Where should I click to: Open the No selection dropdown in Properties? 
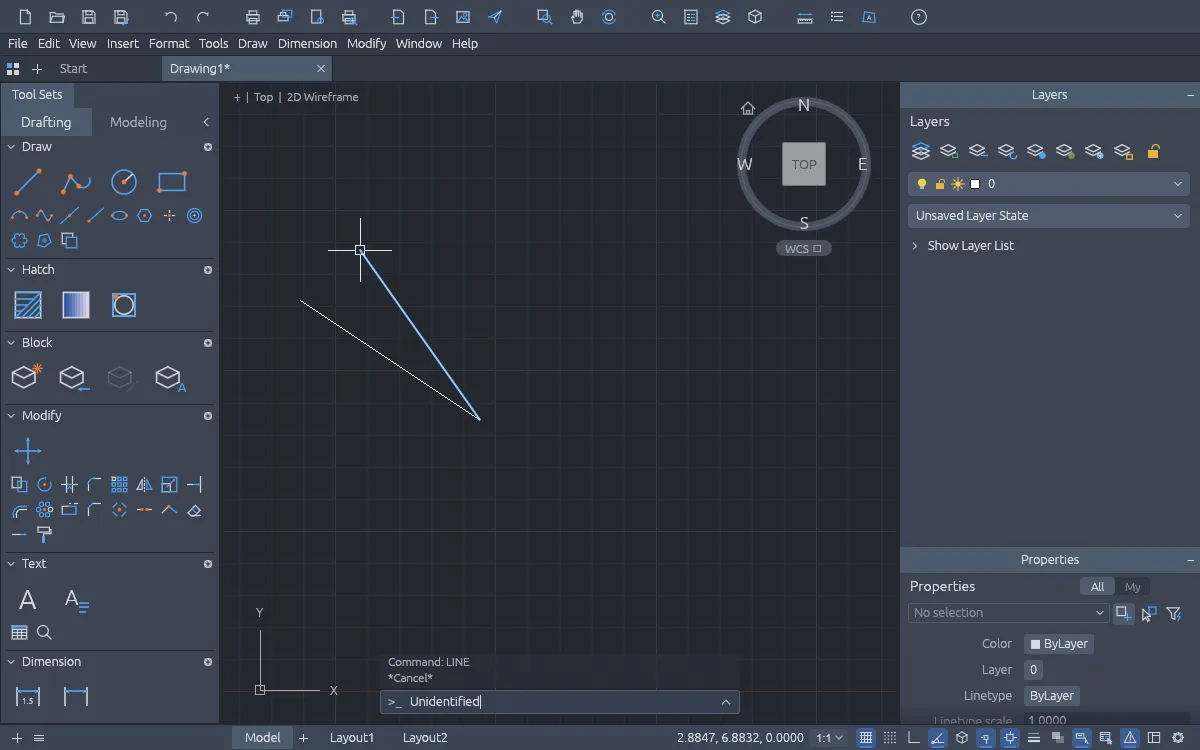(1009, 613)
